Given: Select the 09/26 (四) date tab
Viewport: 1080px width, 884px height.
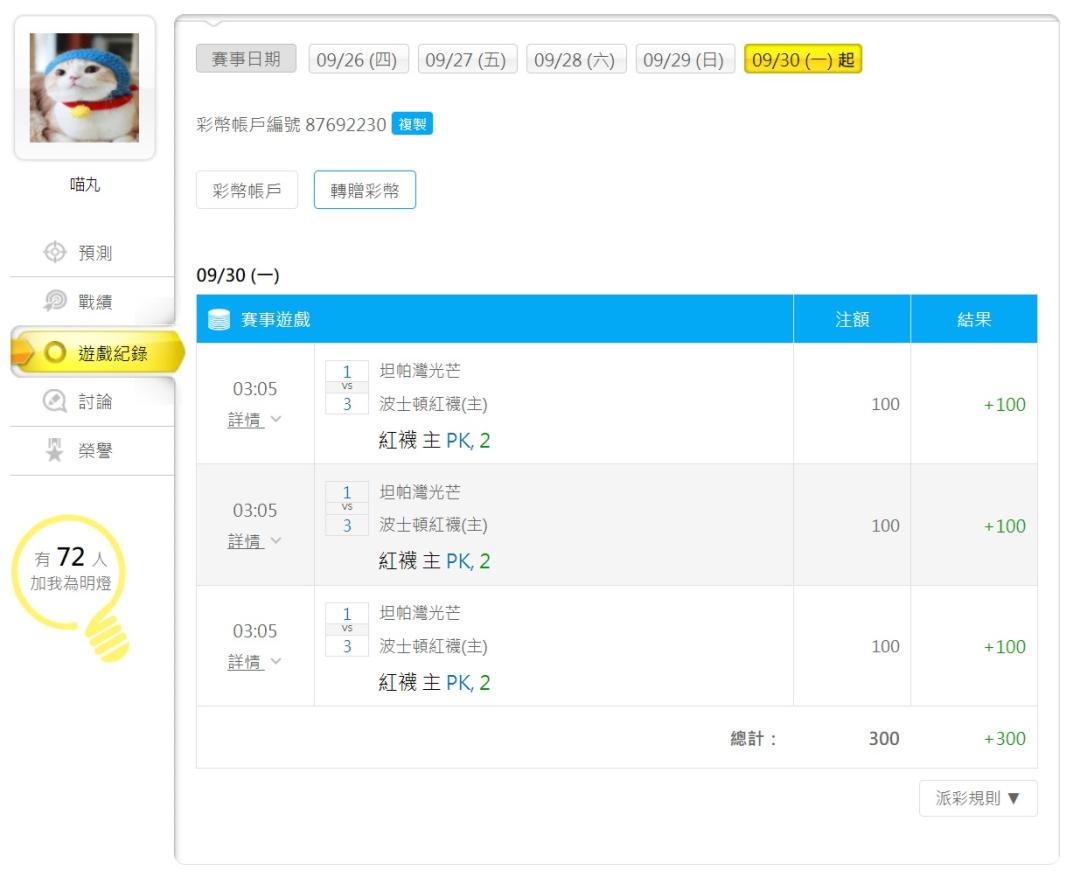Looking at the screenshot, I should [x=358, y=59].
